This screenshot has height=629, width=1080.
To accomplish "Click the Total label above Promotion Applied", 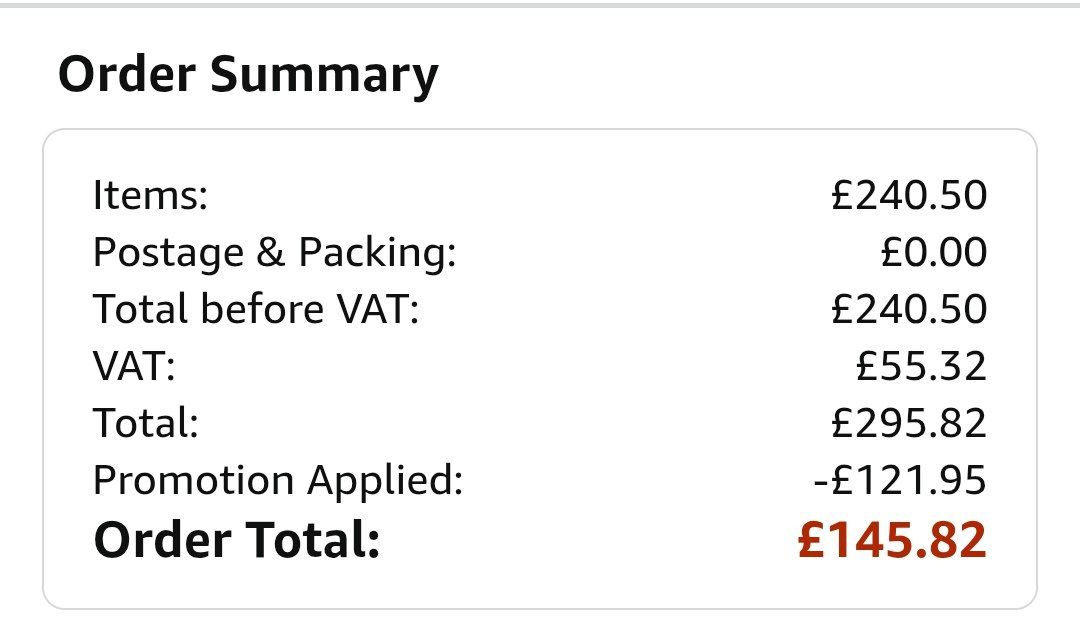I will tap(146, 424).
